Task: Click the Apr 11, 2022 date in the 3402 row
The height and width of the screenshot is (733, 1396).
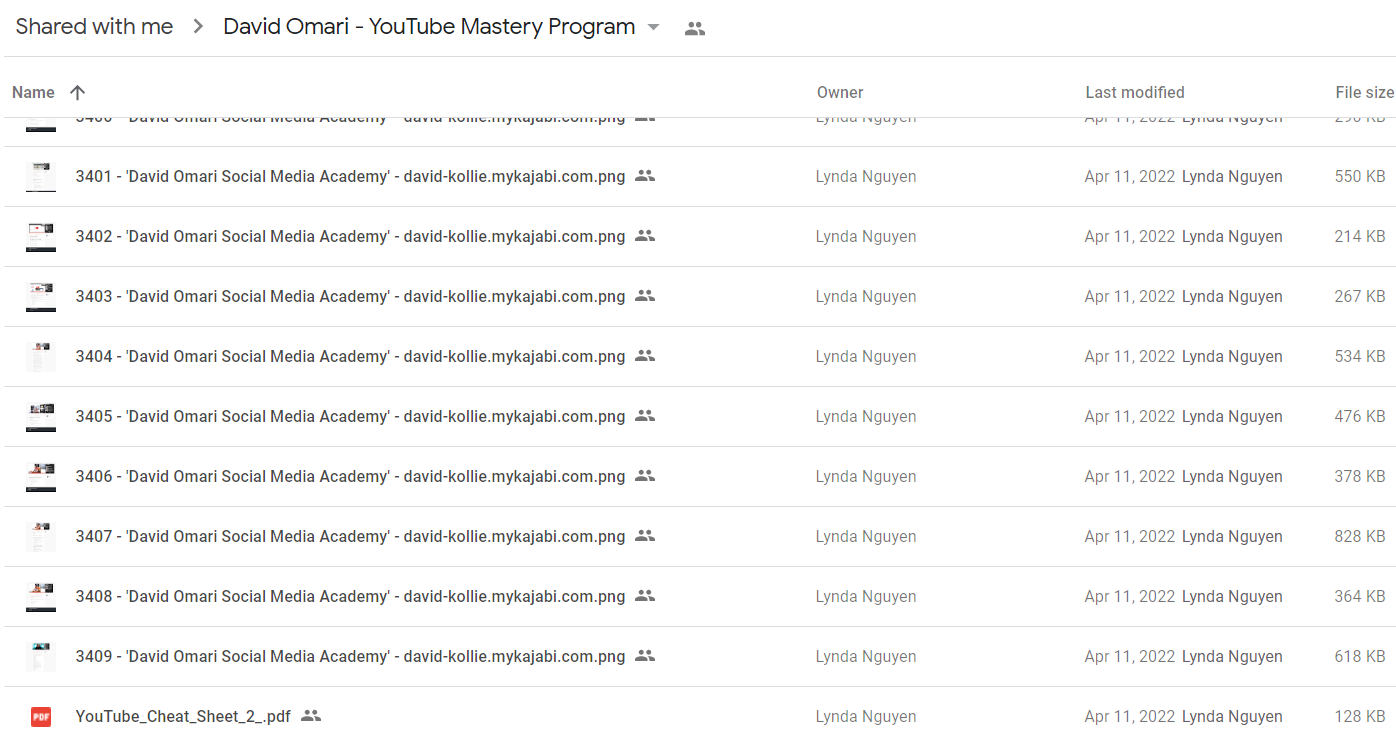Action: point(1130,236)
